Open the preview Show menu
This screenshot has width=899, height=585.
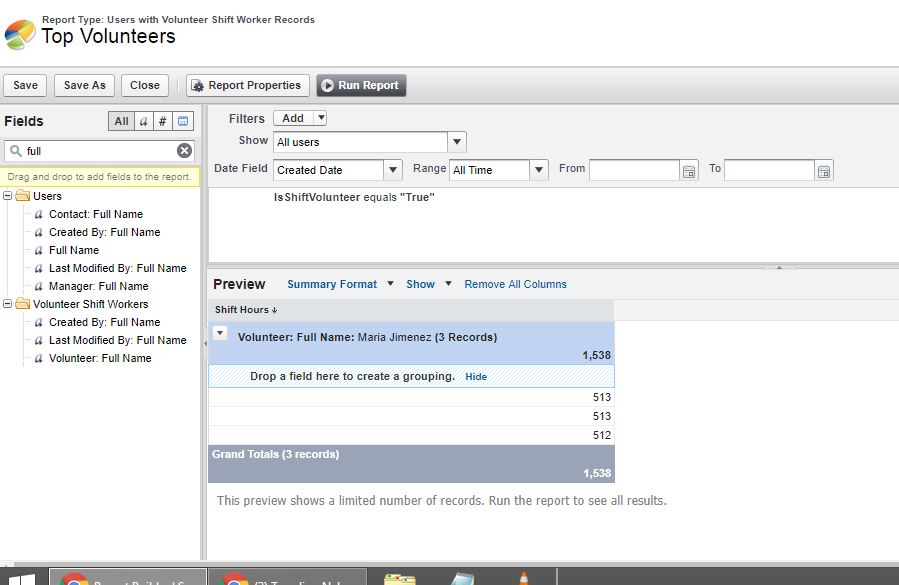point(429,284)
